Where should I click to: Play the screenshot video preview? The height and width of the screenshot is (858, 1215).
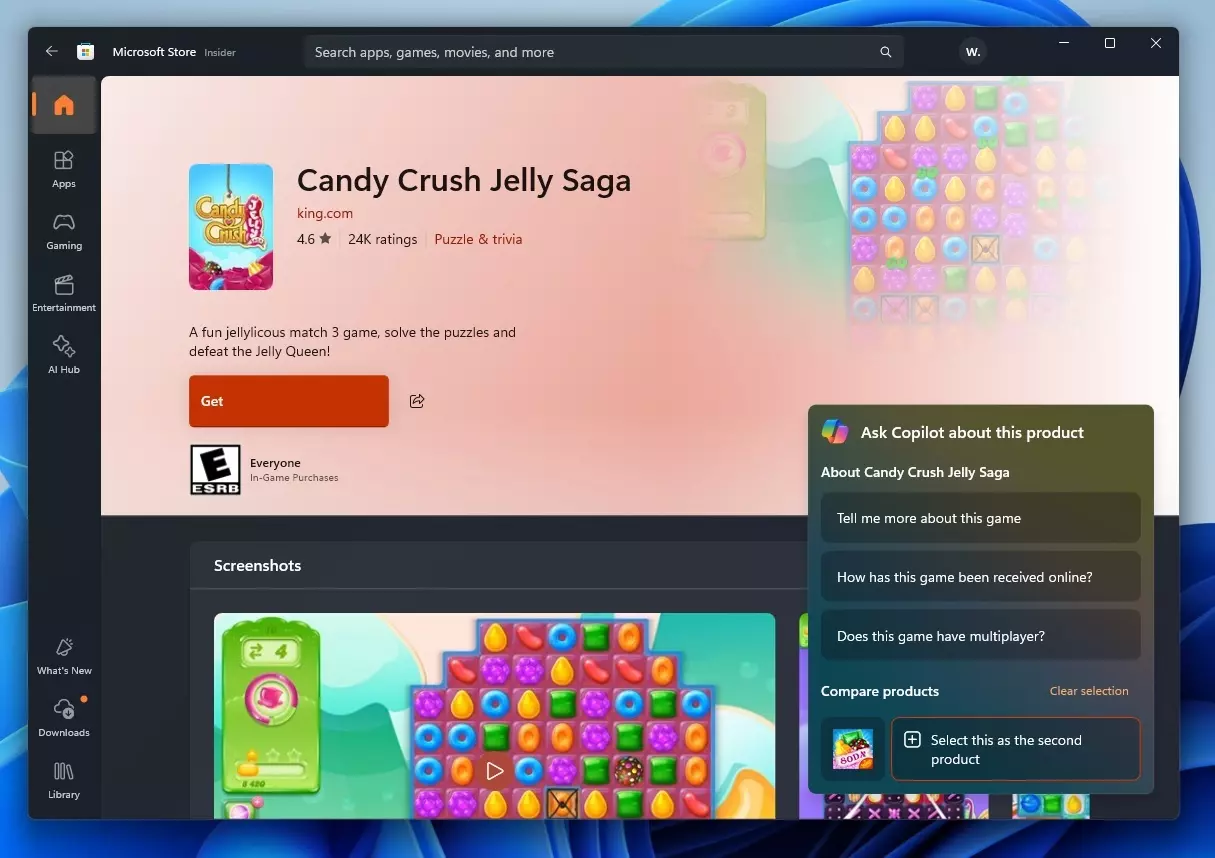(x=494, y=771)
